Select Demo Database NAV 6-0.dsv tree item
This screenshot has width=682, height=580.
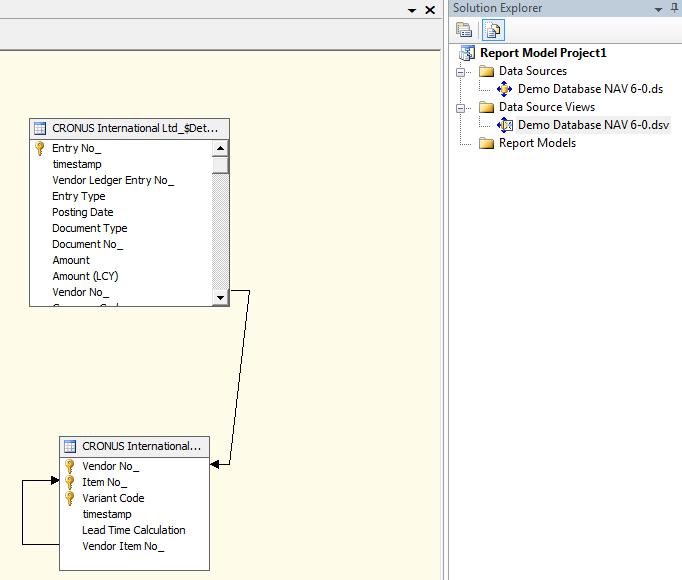[593, 125]
